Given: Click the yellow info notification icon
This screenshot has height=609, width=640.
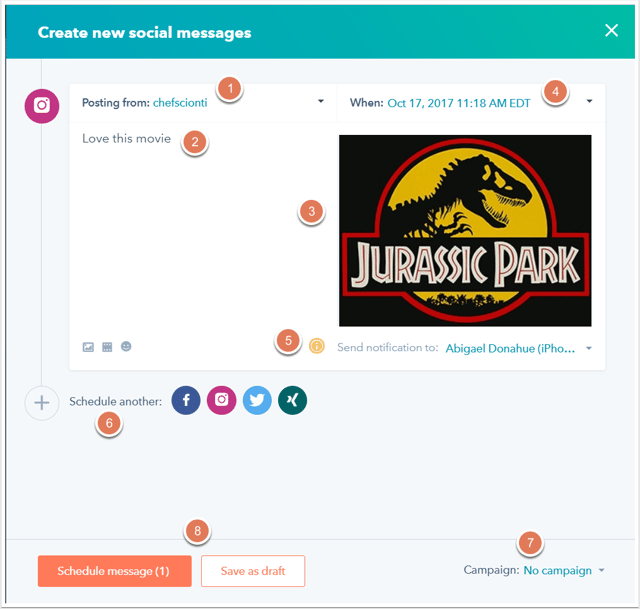Looking at the screenshot, I should coord(317,346).
